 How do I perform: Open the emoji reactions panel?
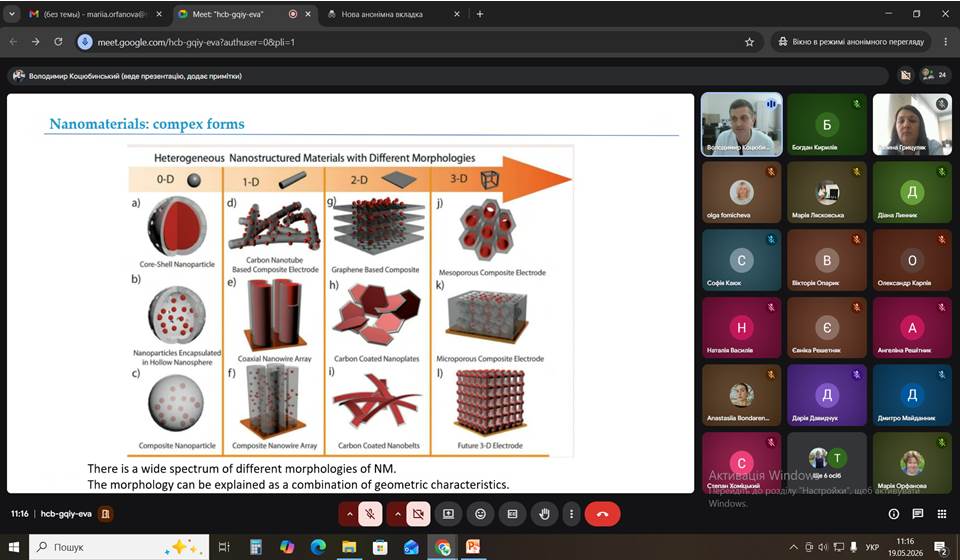[481, 514]
